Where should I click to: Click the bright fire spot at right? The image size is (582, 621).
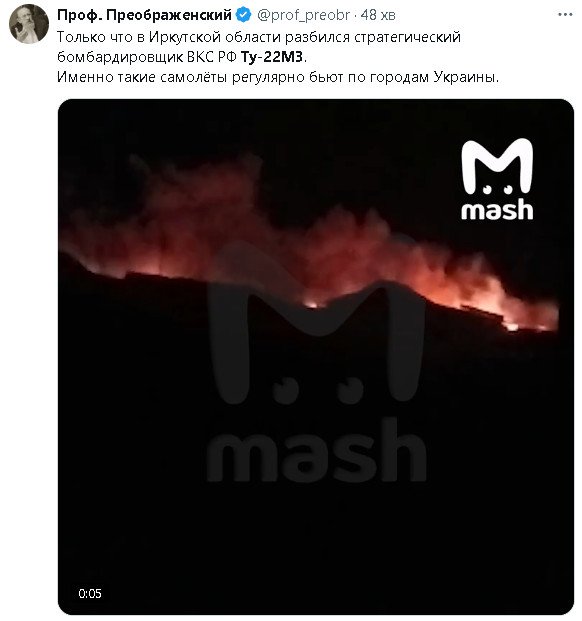(x=512, y=326)
